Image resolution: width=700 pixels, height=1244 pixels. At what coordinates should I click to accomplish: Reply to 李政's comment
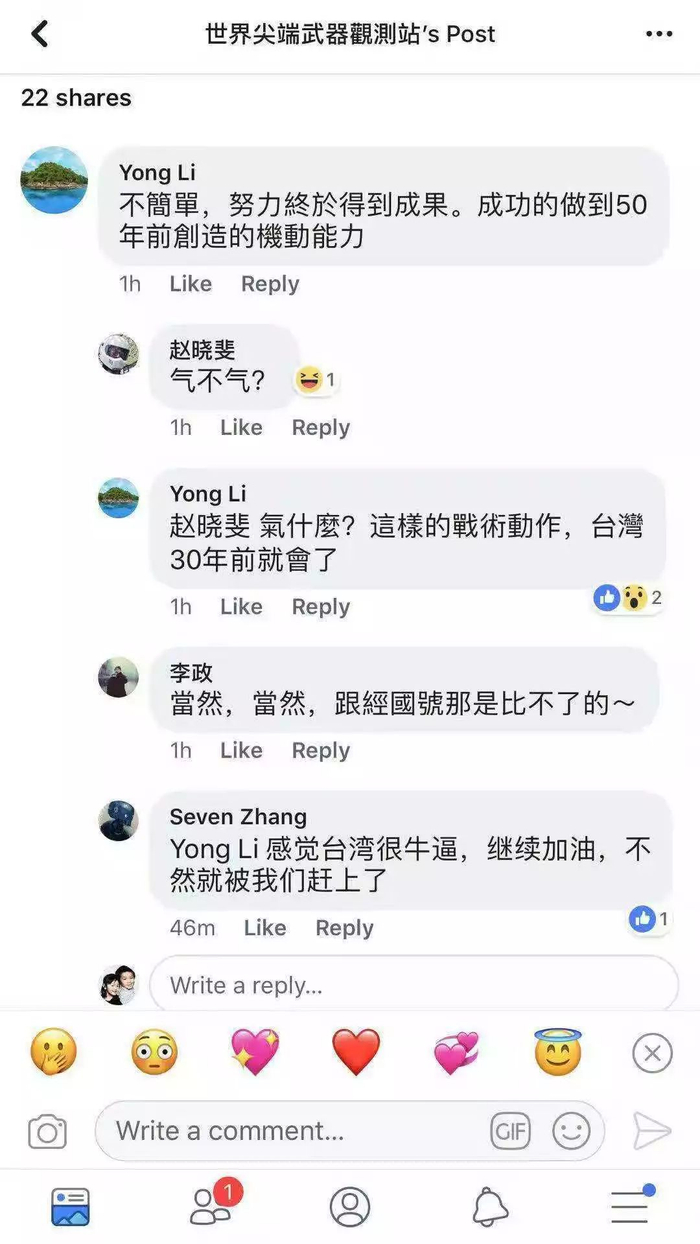click(x=321, y=750)
